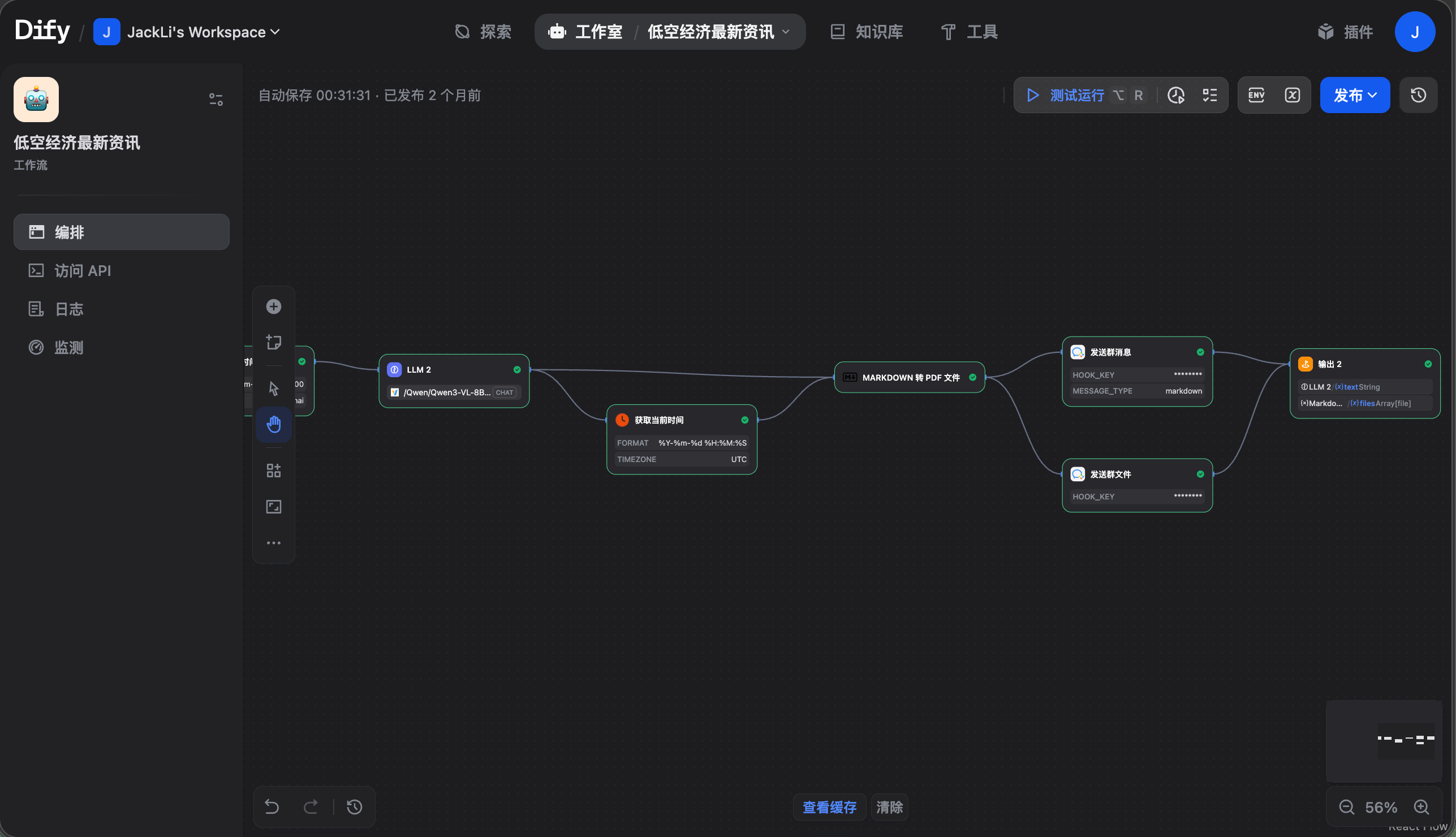Open the checklist icon in run toolbar
1456x837 pixels.
coord(1209,95)
